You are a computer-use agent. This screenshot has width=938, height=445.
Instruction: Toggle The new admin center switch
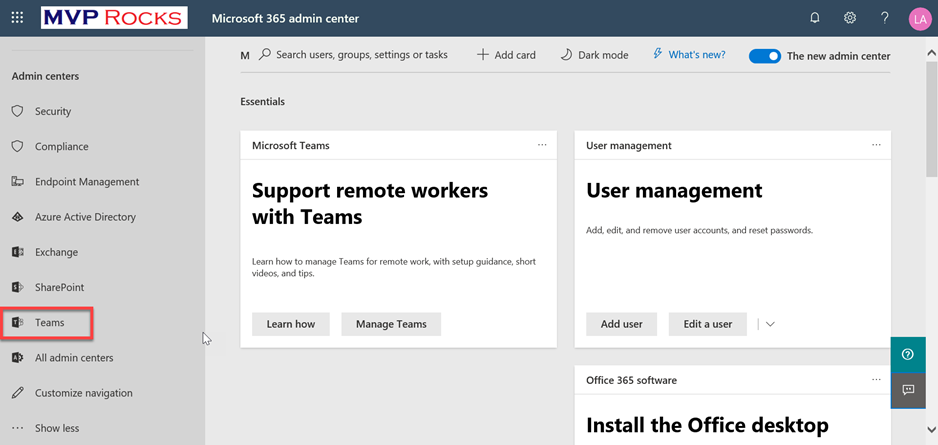(x=765, y=56)
